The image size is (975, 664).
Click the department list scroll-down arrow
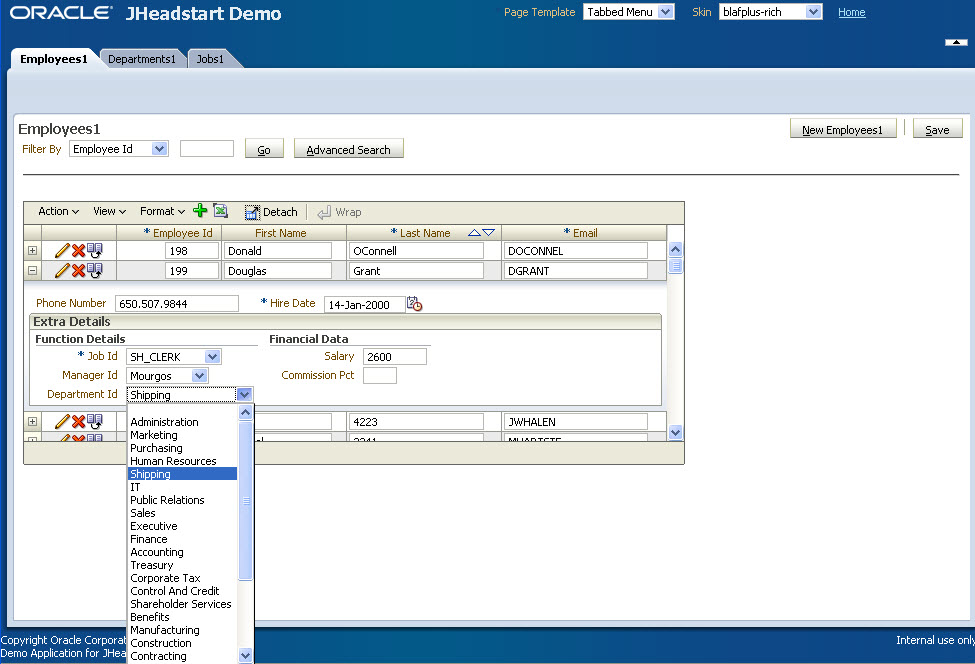pyautogui.click(x=246, y=655)
